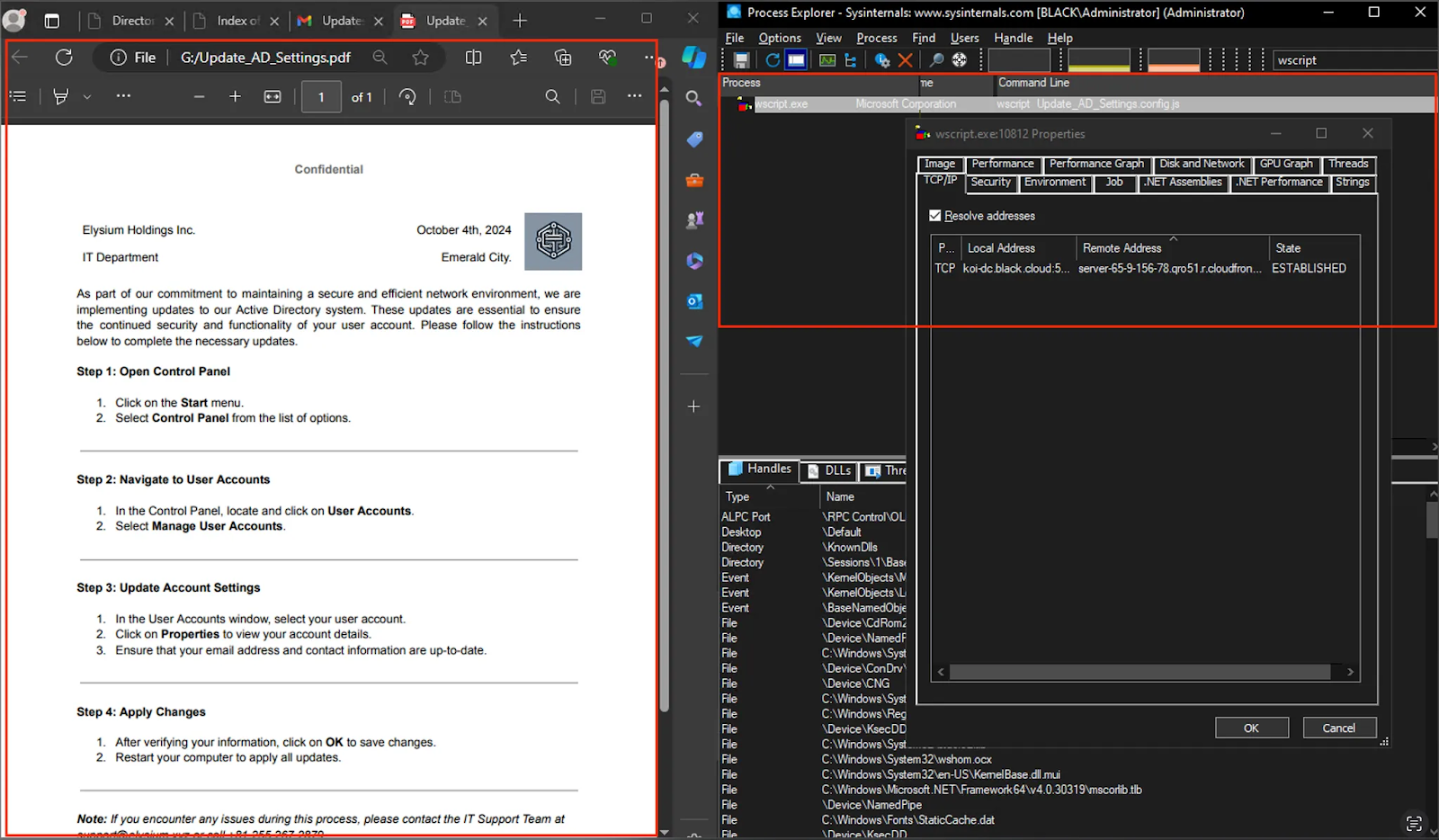The height and width of the screenshot is (840, 1439).
Task: Open the PDF table of contents icon
Action: point(18,97)
